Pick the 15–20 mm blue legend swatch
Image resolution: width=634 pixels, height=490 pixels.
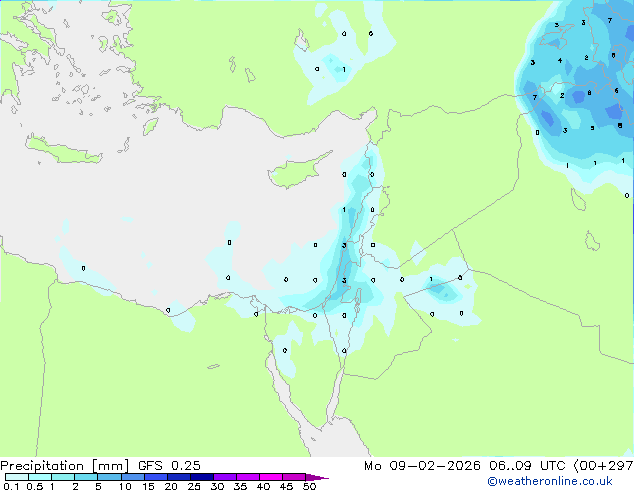click(x=155, y=477)
